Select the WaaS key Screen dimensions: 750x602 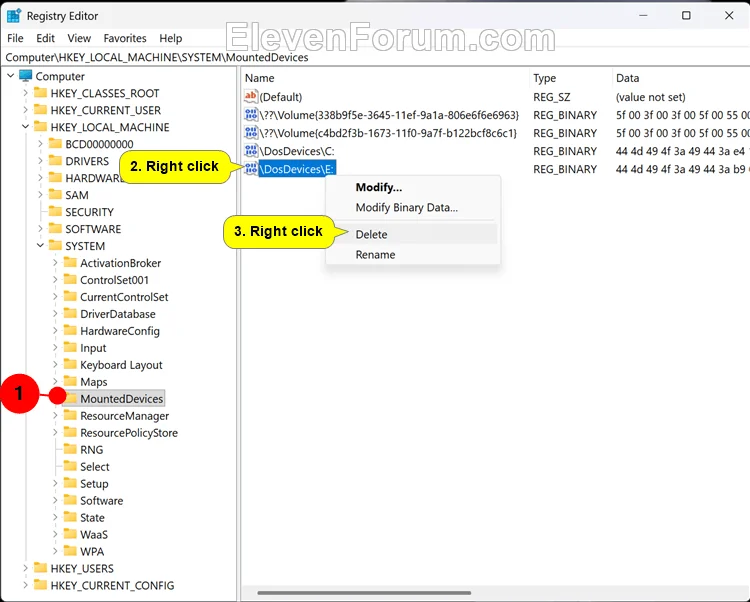click(x=94, y=535)
